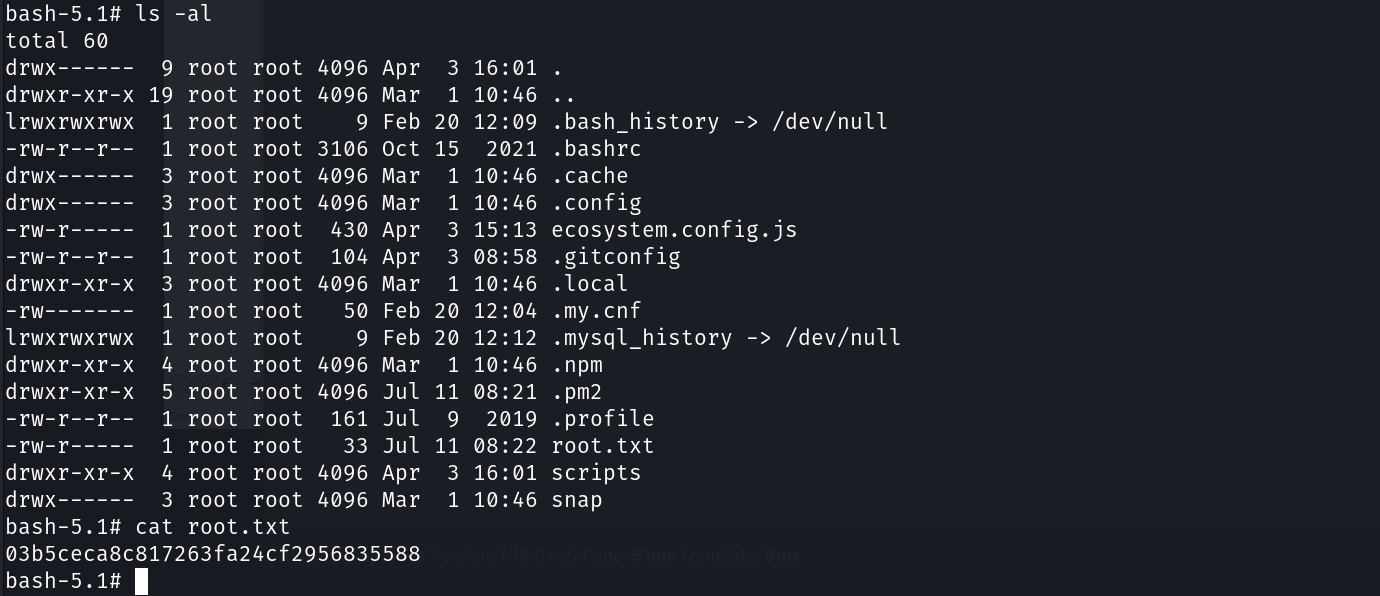Click the .bashrc file entry
1380x596 pixels.
click(x=596, y=149)
